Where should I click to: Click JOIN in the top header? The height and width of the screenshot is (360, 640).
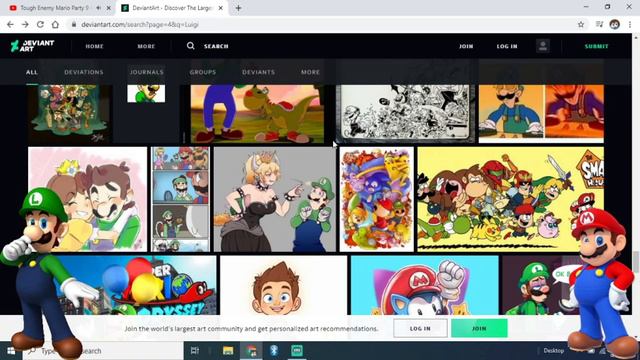click(466, 46)
